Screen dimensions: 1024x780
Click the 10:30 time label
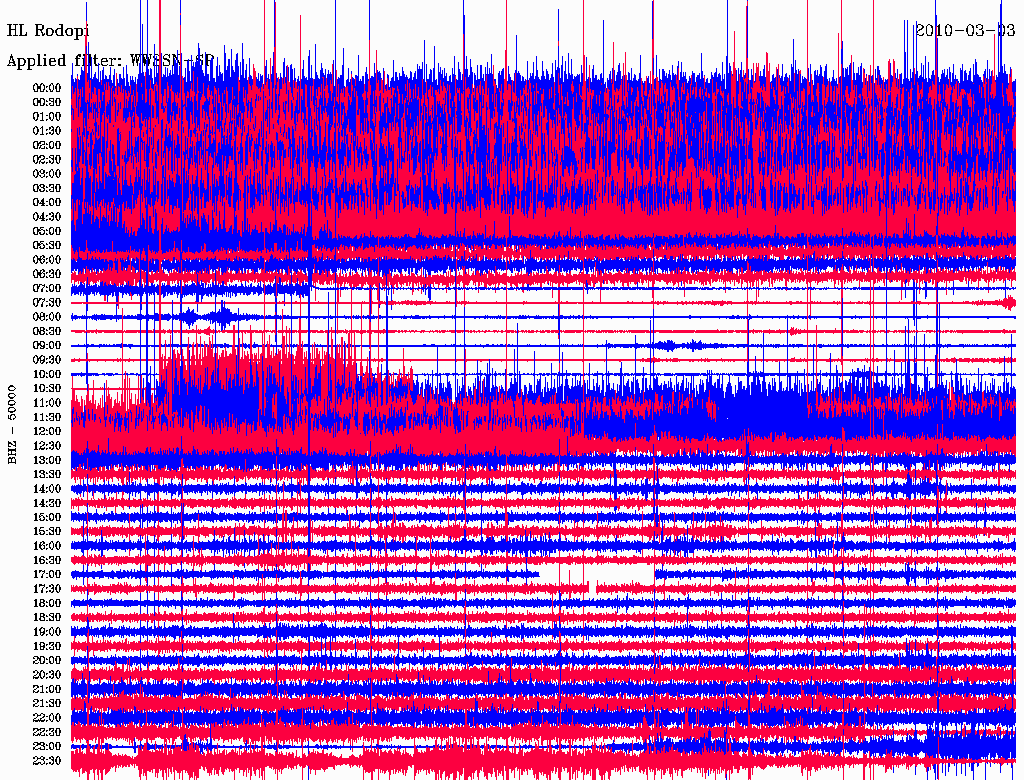point(47,388)
